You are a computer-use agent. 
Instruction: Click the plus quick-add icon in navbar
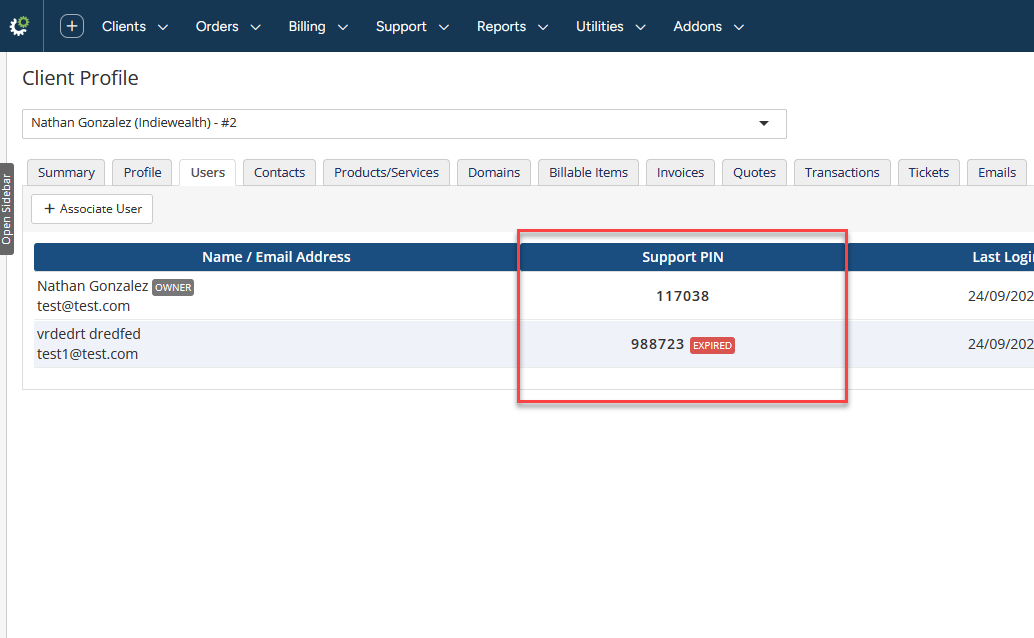(x=72, y=26)
